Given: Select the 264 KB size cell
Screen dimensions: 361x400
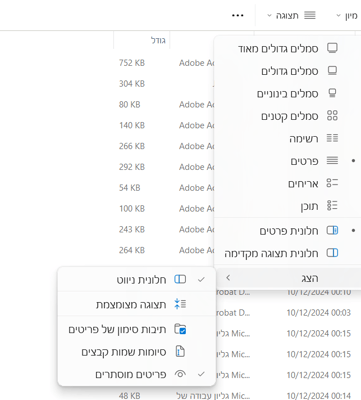Looking at the screenshot, I should (x=132, y=250).
